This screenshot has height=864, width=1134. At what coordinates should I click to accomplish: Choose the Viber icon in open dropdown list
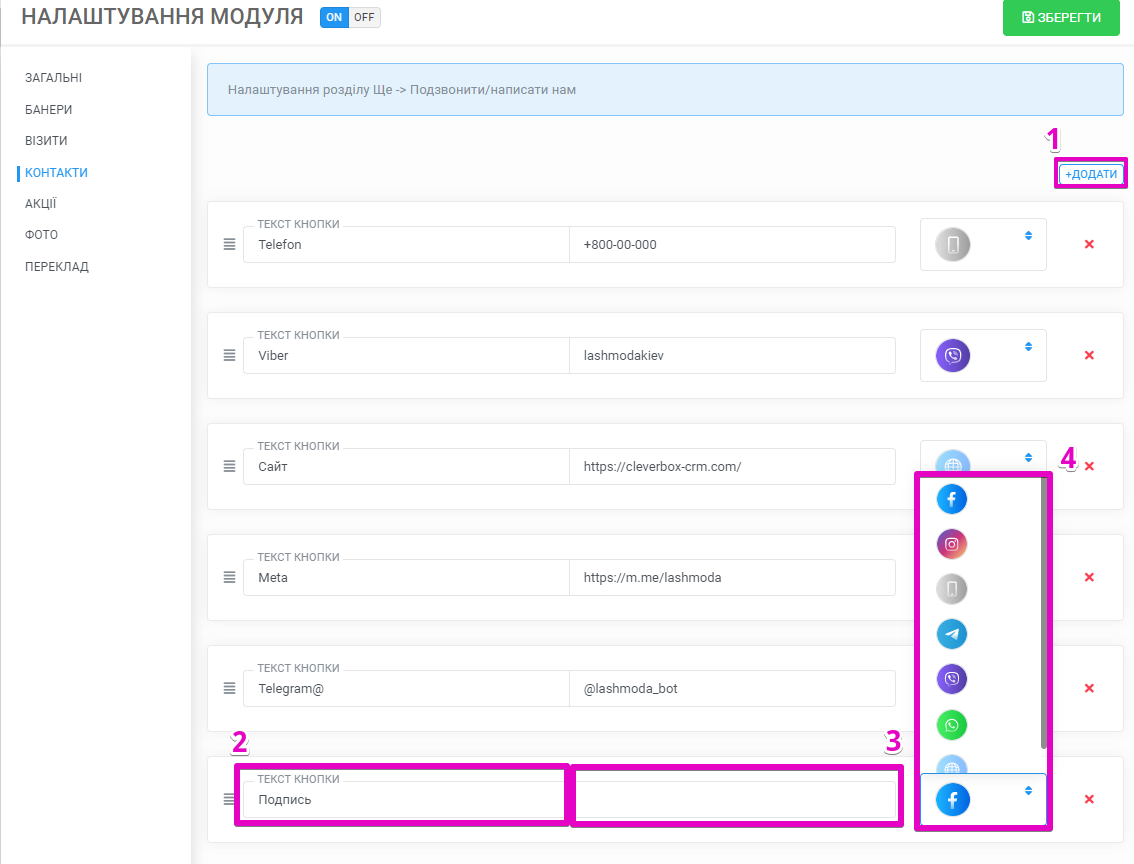click(952, 679)
